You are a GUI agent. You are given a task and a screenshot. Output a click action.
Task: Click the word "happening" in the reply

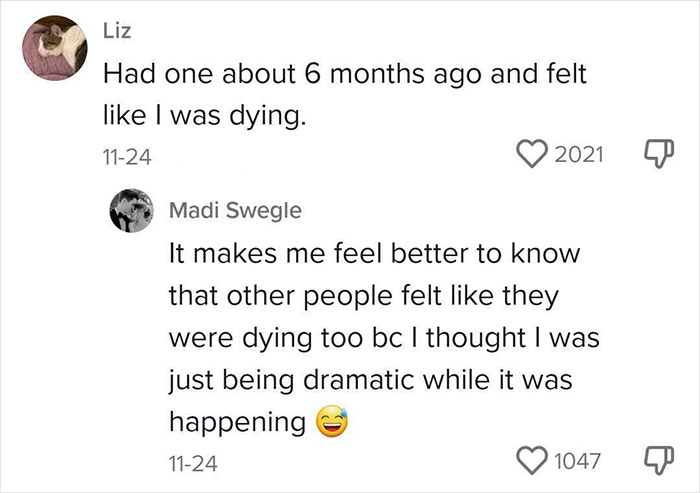point(237,423)
